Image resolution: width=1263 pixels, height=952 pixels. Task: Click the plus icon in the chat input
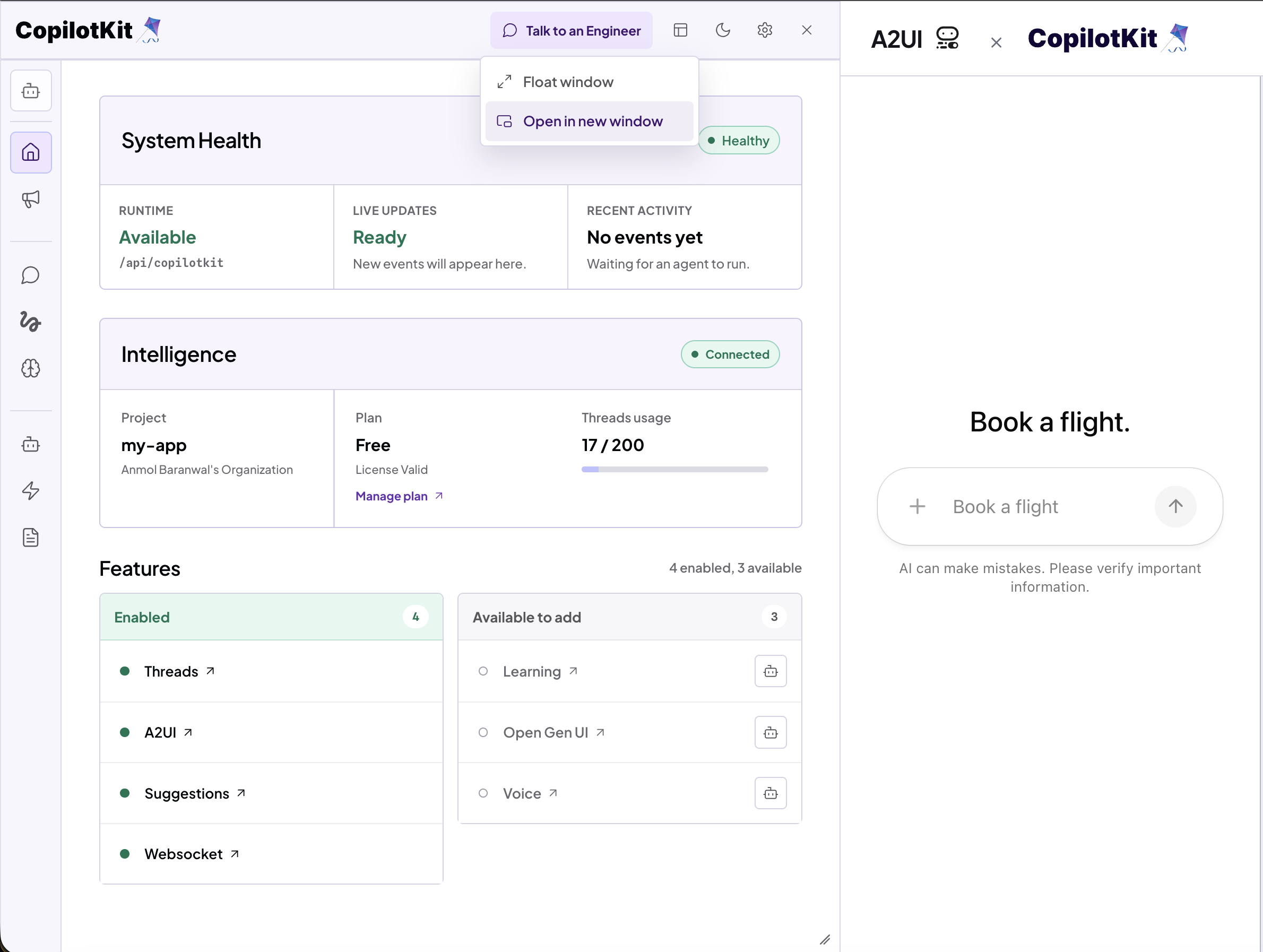917,507
